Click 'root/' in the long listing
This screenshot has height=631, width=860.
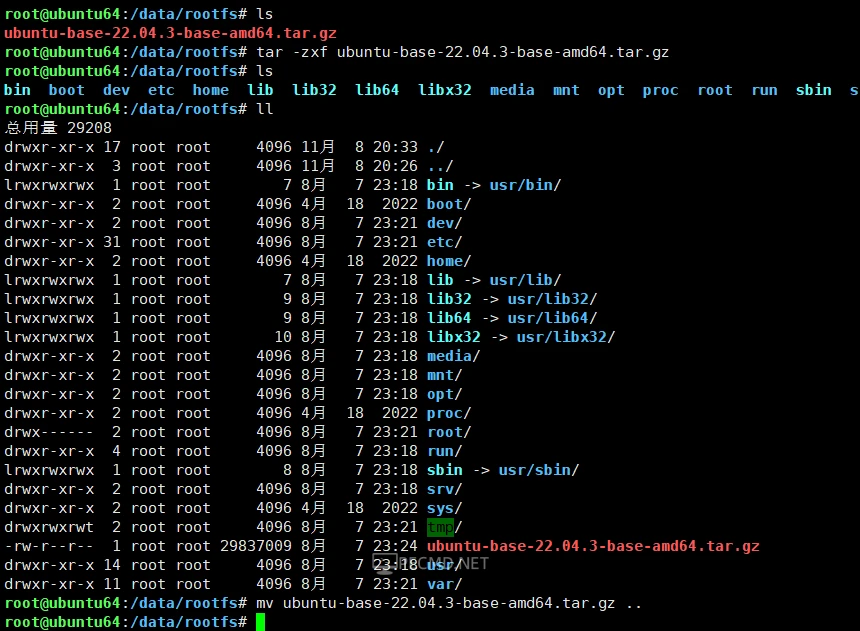coord(449,432)
